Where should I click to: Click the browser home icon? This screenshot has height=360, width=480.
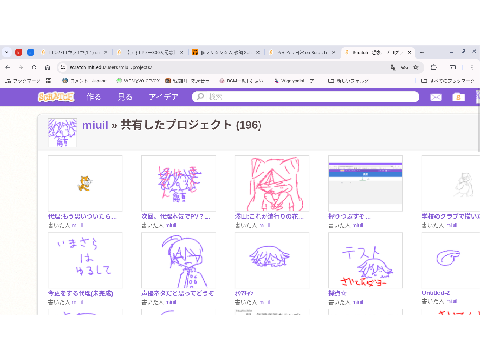pyautogui.click(x=47, y=67)
